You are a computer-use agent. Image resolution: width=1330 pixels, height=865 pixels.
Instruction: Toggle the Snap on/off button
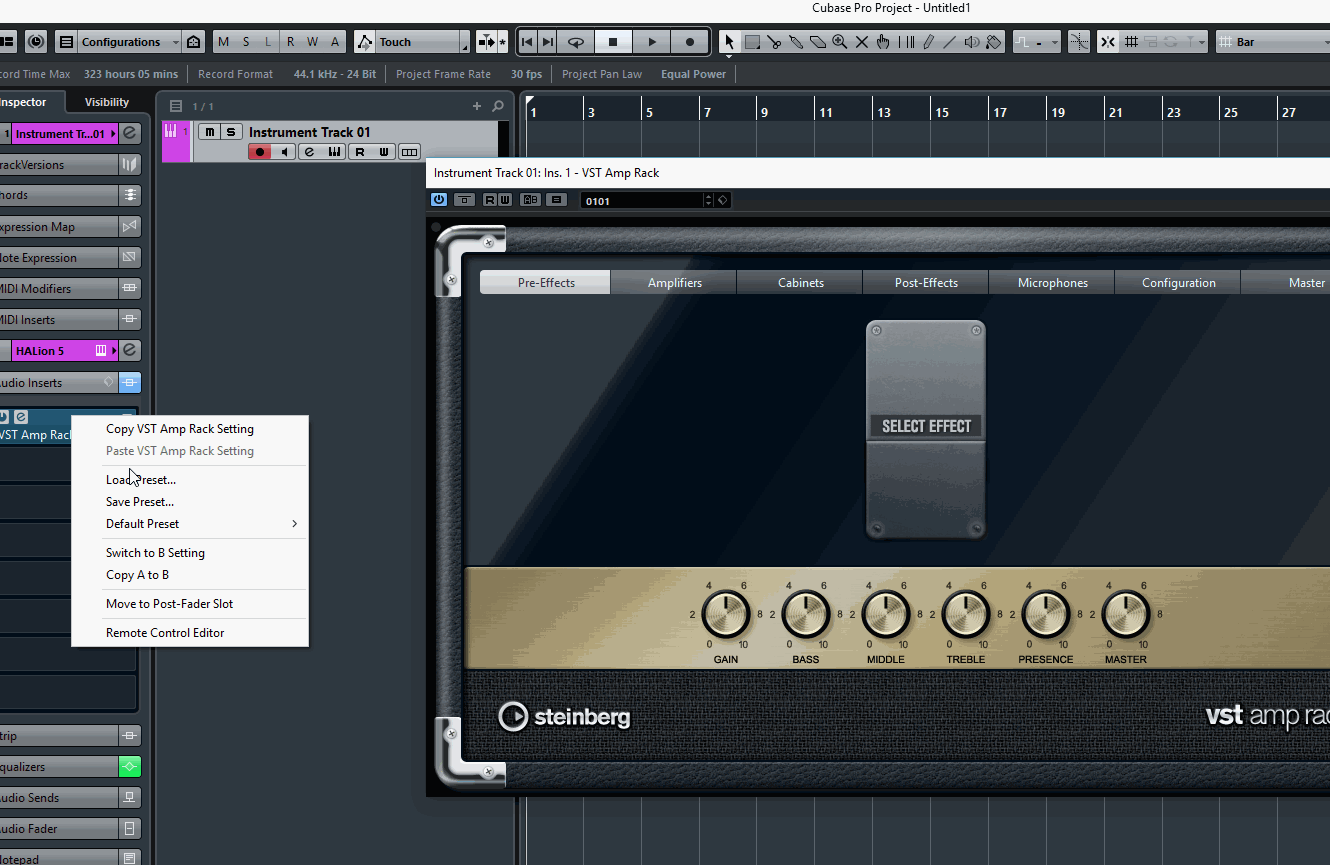[x=1108, y=42]
